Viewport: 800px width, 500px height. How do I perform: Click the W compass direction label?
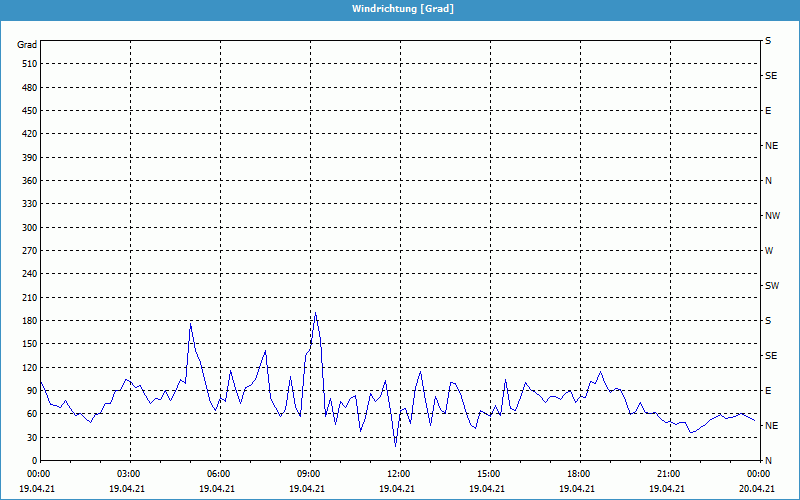[769, 251]
